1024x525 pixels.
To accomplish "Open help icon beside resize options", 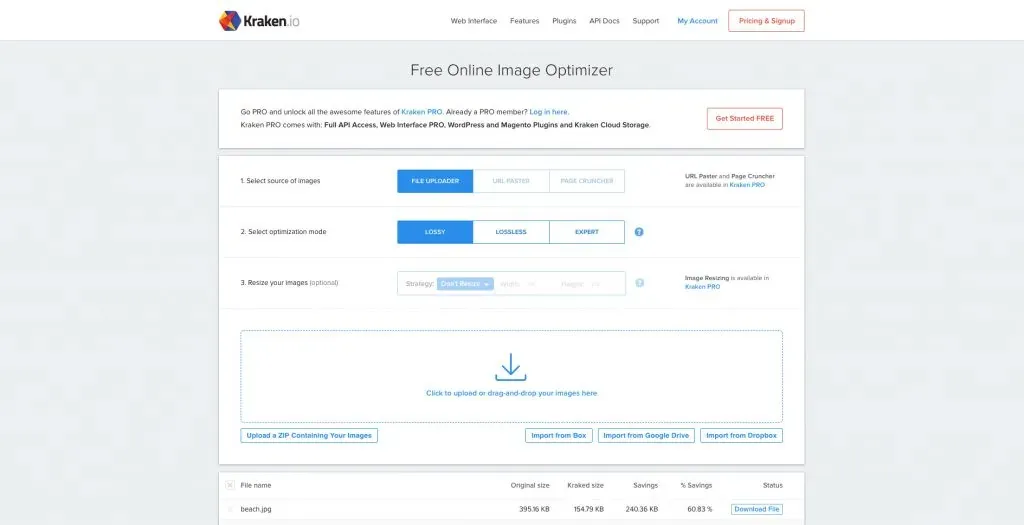I will 639,283.
